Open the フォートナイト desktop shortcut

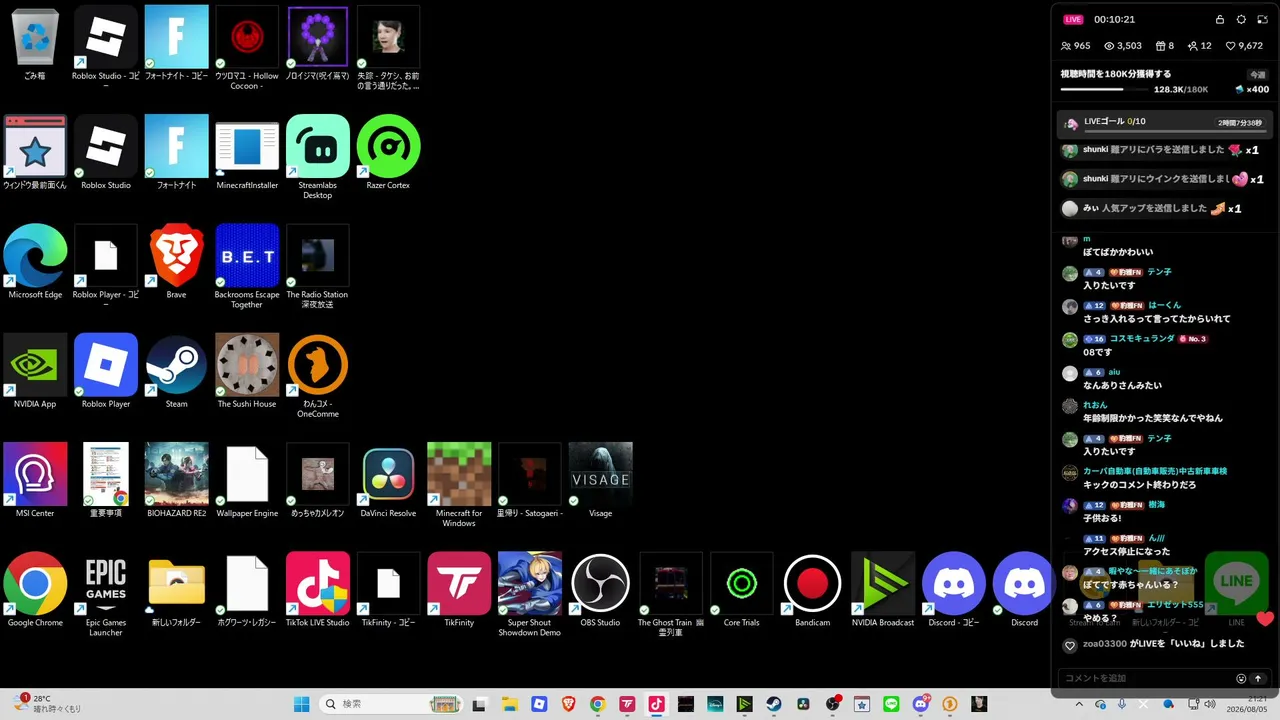(176, 153)
